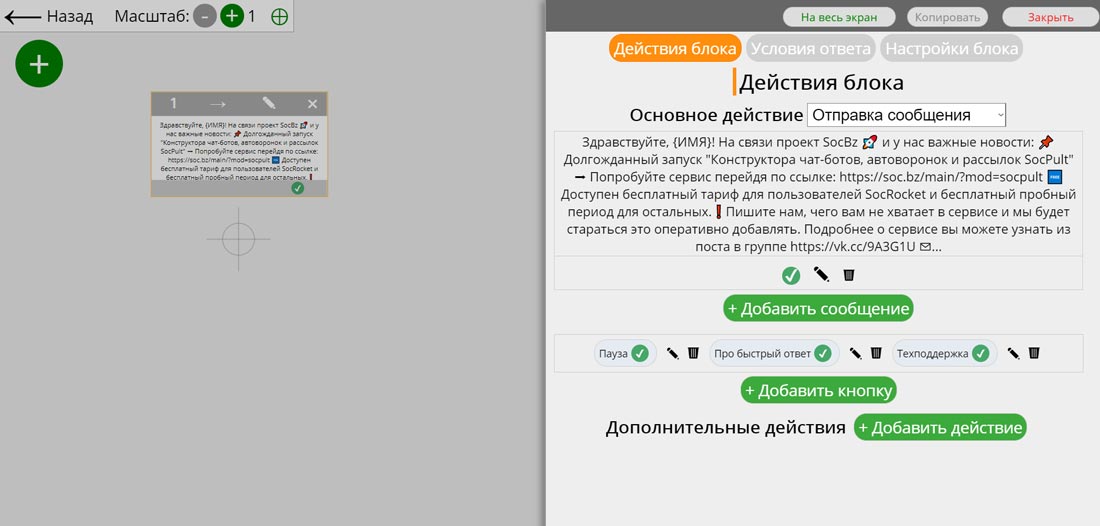Toggle the Пауза button checkmark
1100x526 pixels.
pyautogui.click(x=639, y=353)
